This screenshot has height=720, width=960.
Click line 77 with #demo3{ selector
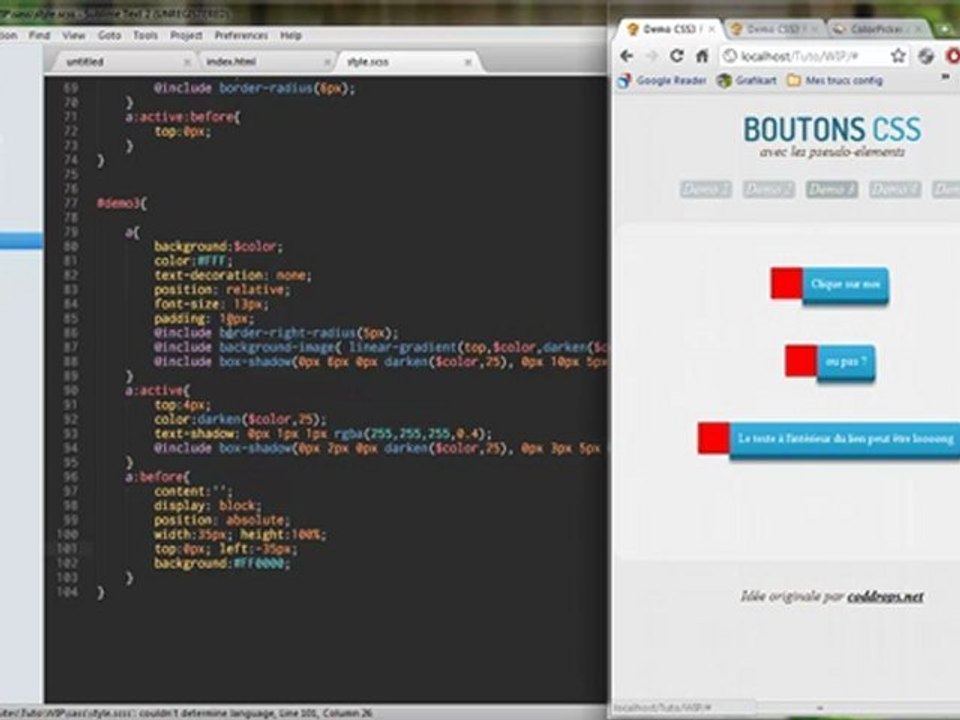tap(122, 203)
